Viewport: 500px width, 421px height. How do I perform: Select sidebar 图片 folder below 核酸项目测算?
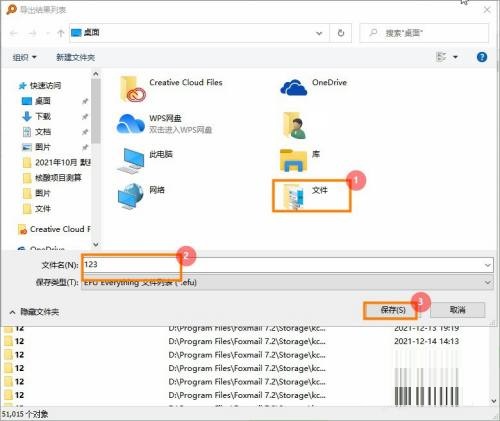(37, 193)
